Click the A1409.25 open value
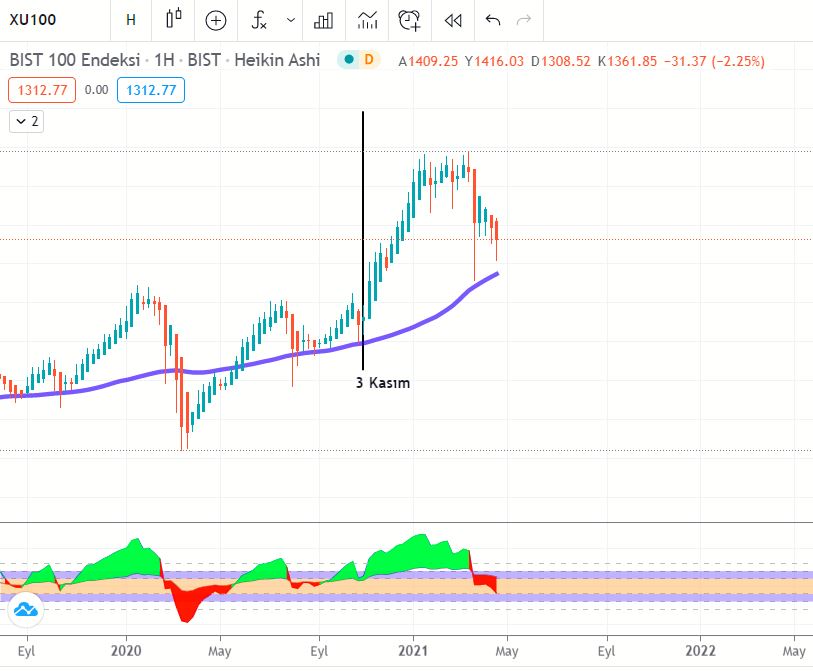 428,61
